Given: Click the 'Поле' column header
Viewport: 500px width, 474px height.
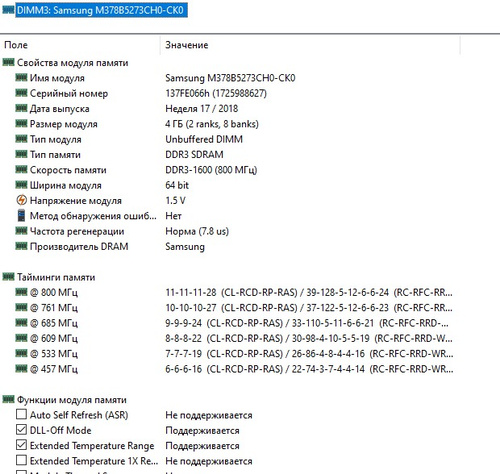Looking at the screenshot, I should 16,45.
